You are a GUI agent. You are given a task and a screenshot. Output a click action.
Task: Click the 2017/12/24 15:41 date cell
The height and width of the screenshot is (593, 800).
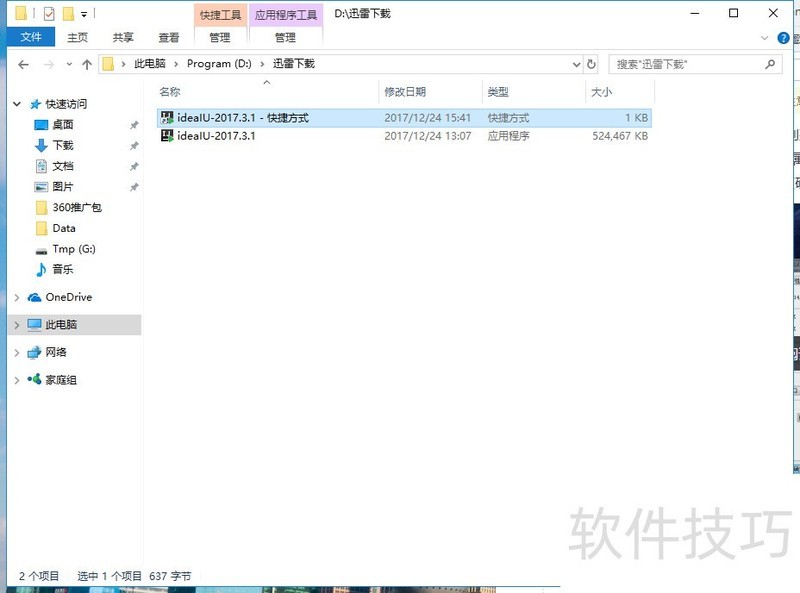[x=428, y=118]
